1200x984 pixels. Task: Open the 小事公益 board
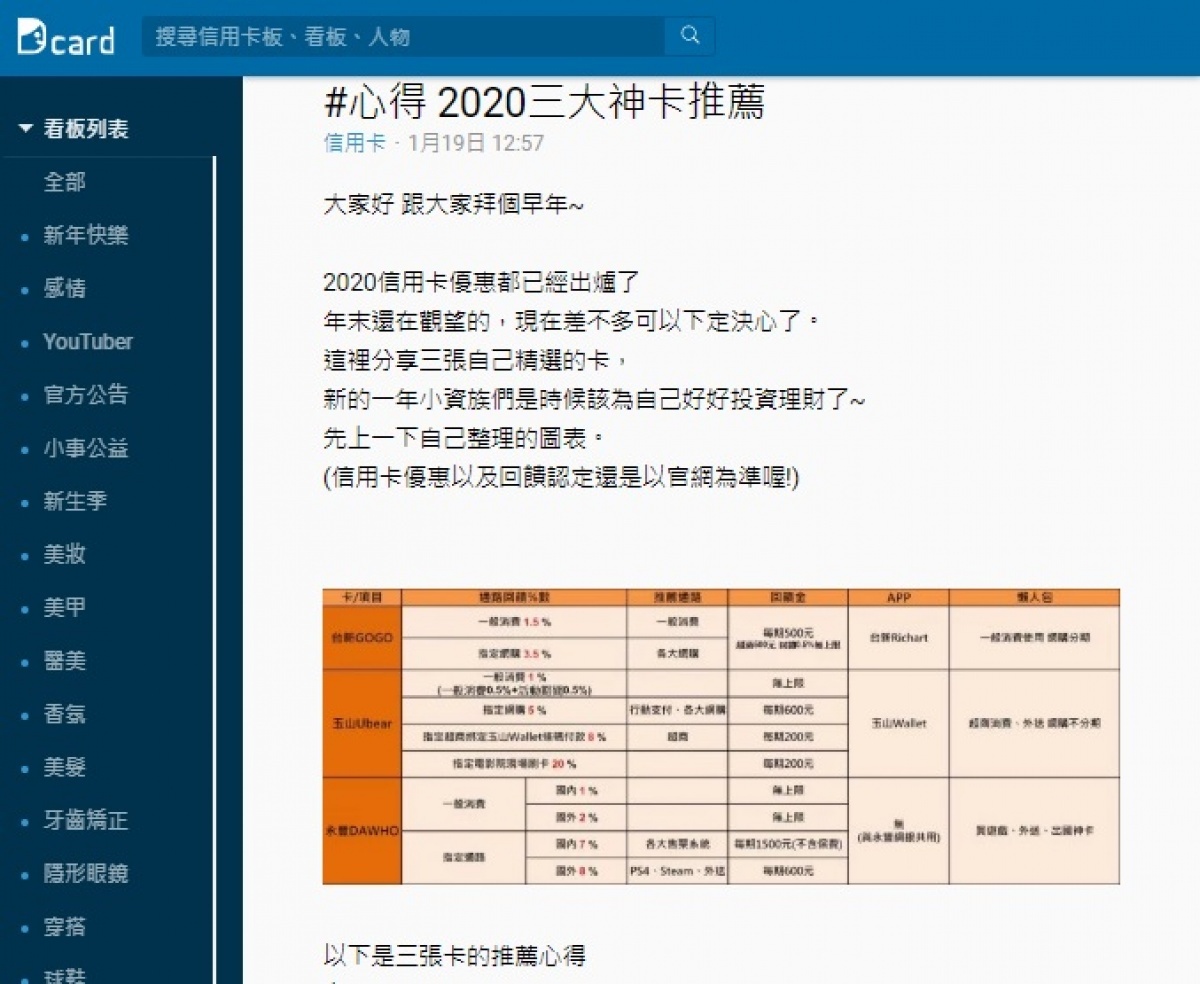(x=86, y=448)
